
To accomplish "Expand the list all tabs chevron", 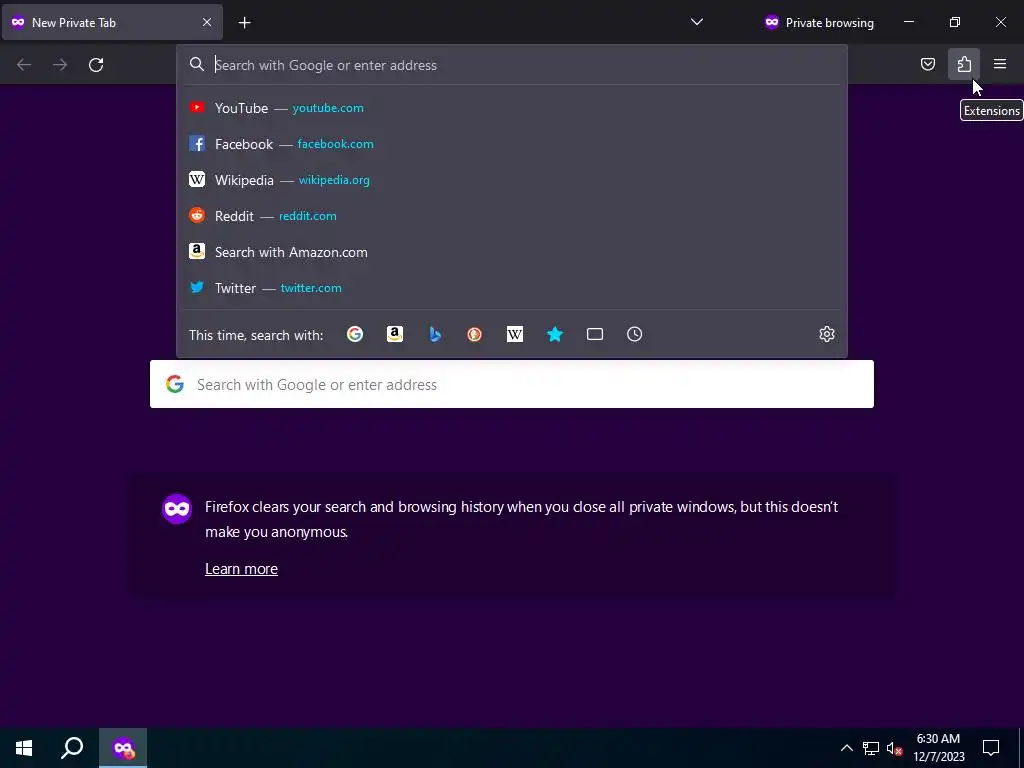I will 697,22.
